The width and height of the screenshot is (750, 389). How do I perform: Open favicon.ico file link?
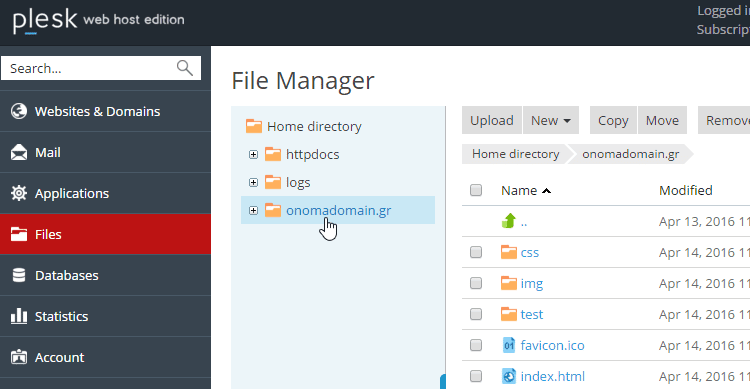tap(552, 345)
